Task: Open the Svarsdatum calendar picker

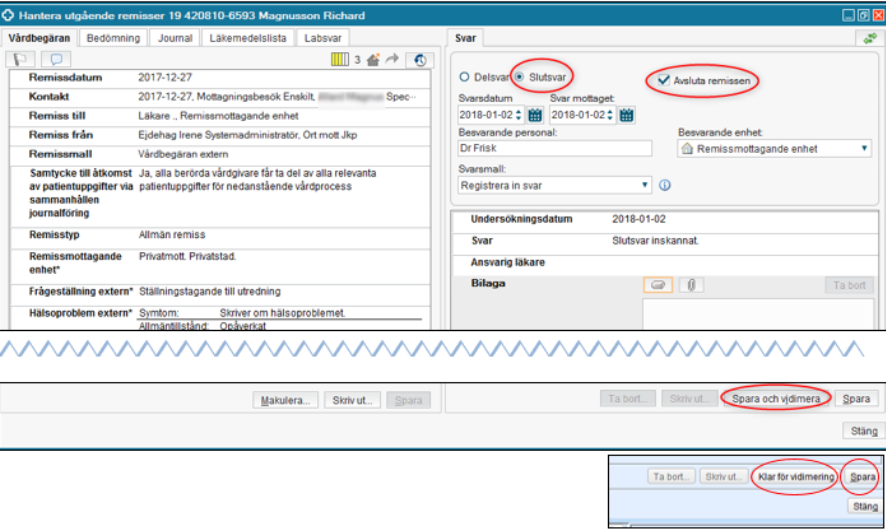Action: [535, 115]
